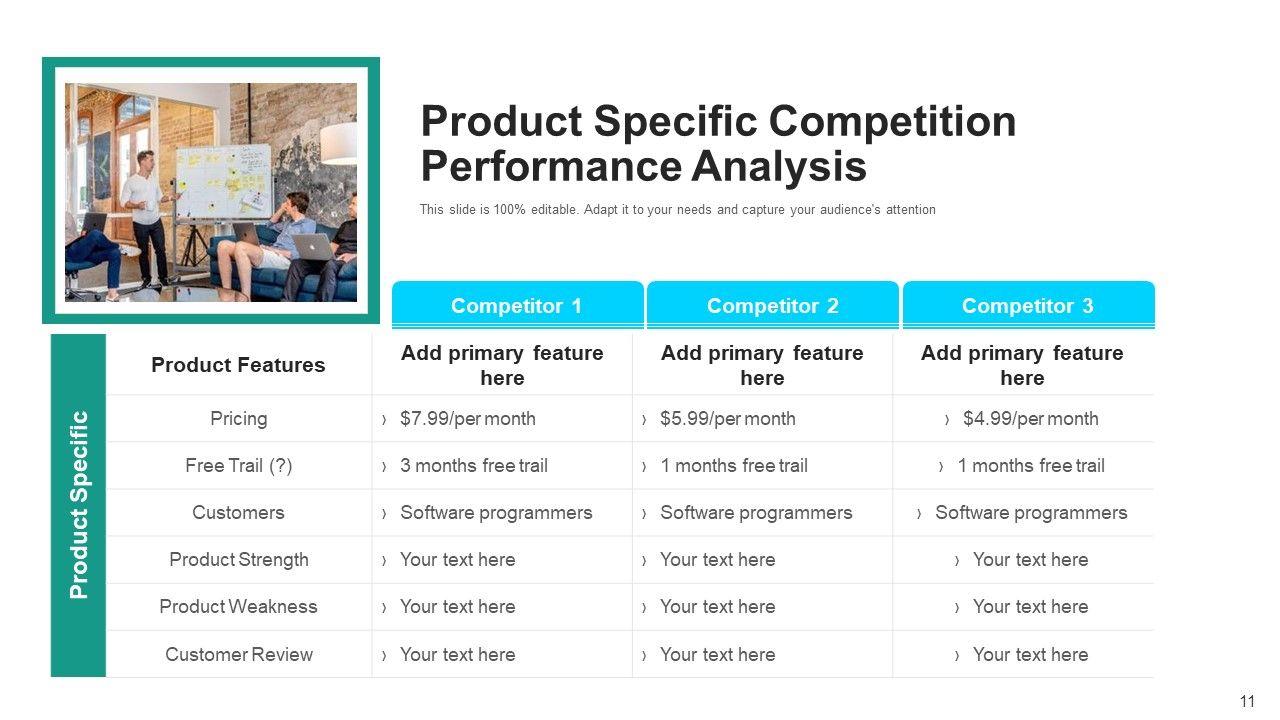Click the Free Trail (?) row label
The height and width of the screenshot is (720, 1280).
tap(238, 466)
